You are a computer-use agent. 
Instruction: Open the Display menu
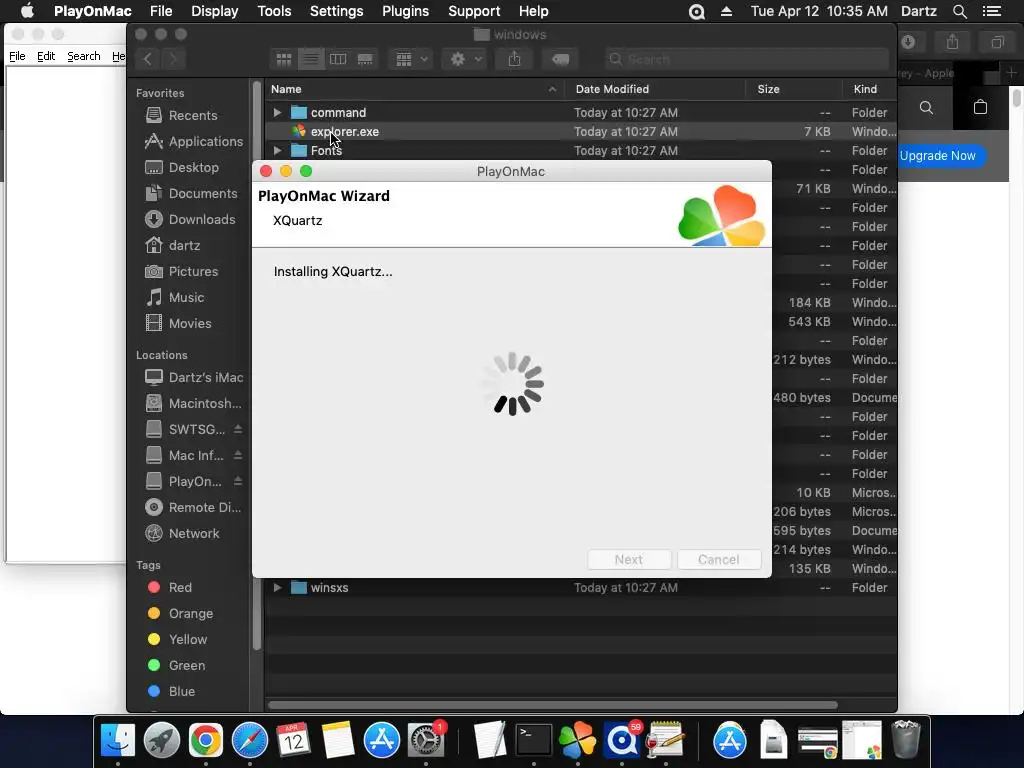pyautogui.click(x=214, y=11)
